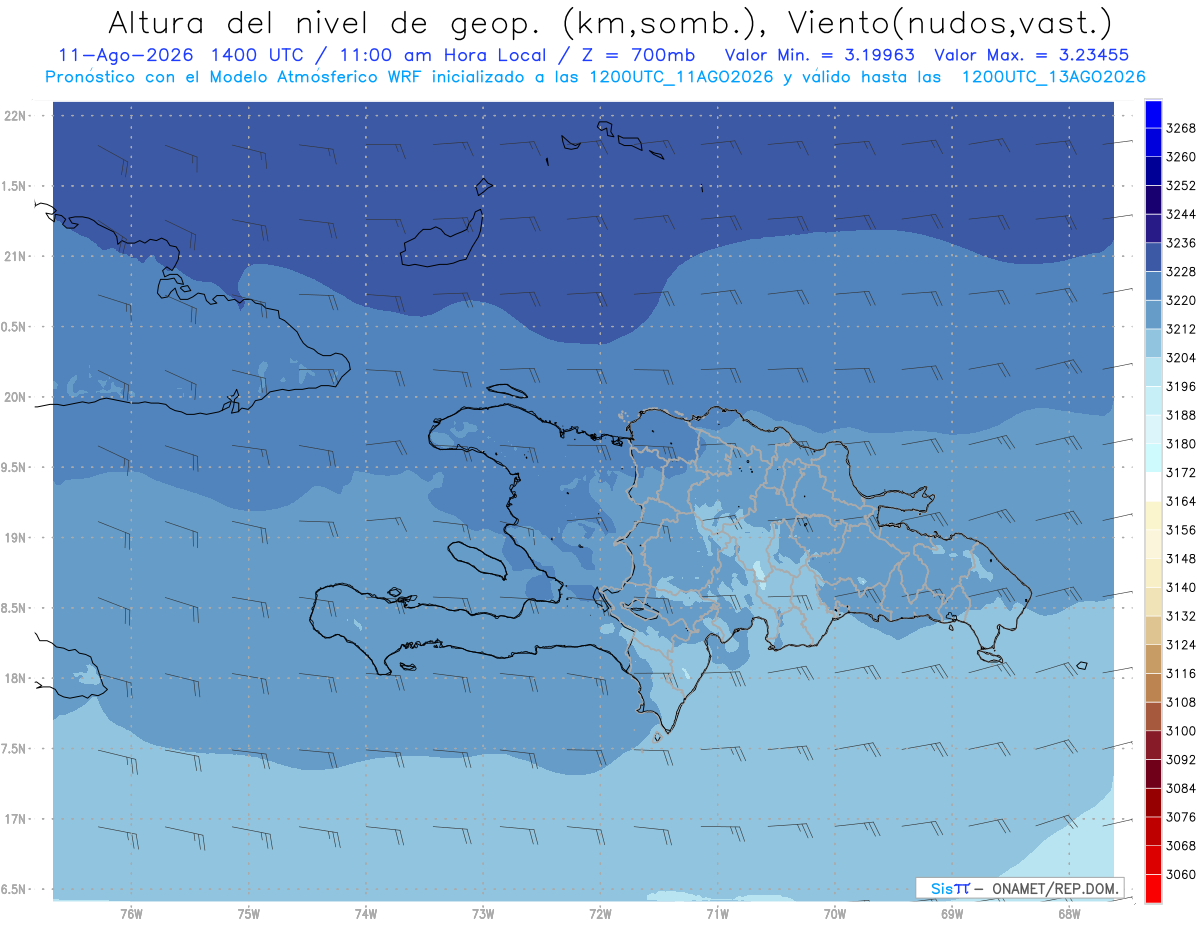Click the '20N' latitude axis label
Viewport: 1200px width, 927px height.
[x=16, y=397]
